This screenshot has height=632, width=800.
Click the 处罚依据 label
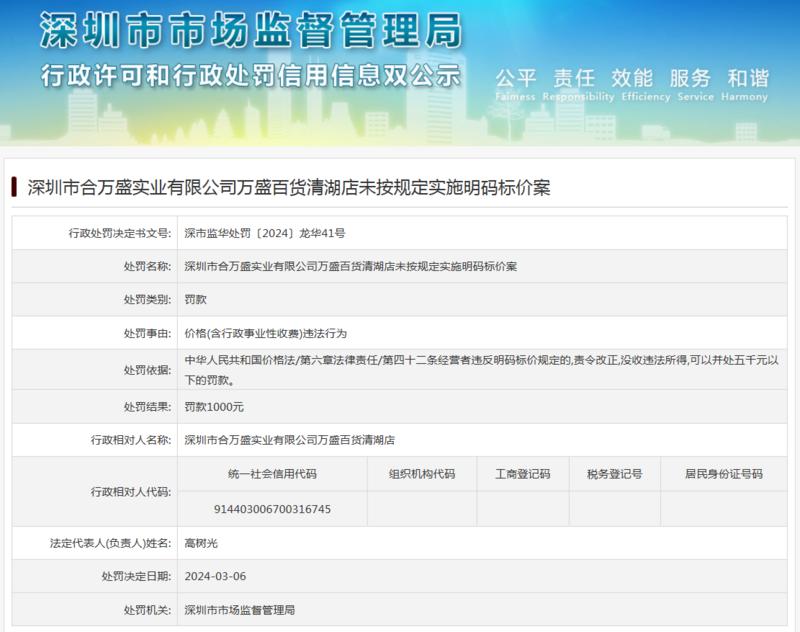pos(147,370)
